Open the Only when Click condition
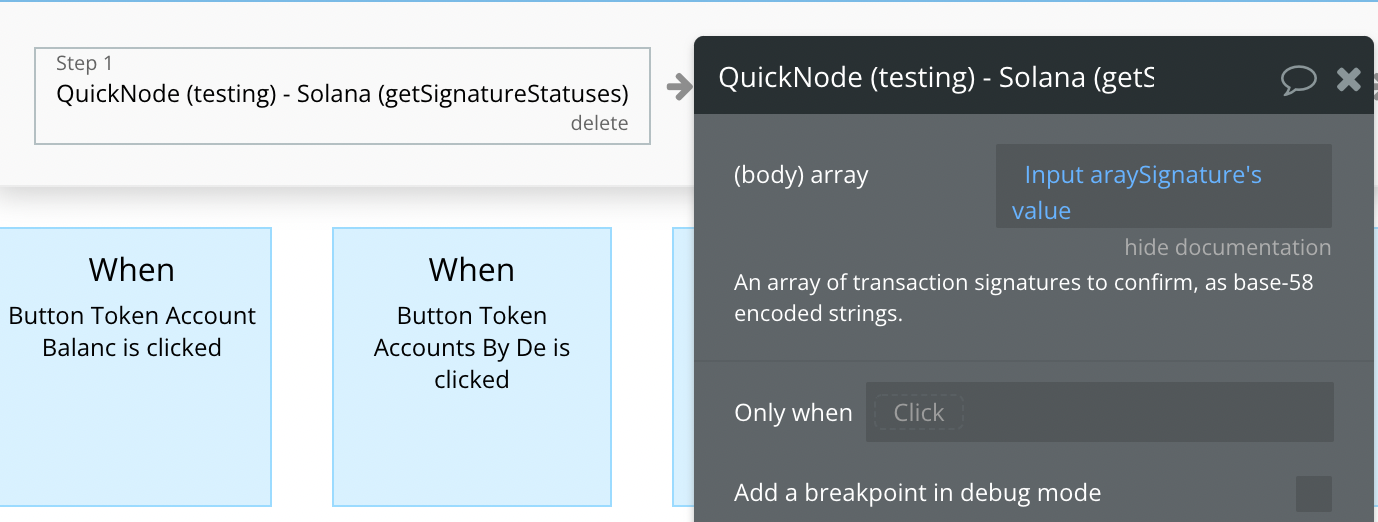This screenshot has height=522, width=1378. click(x=918, y=412)
